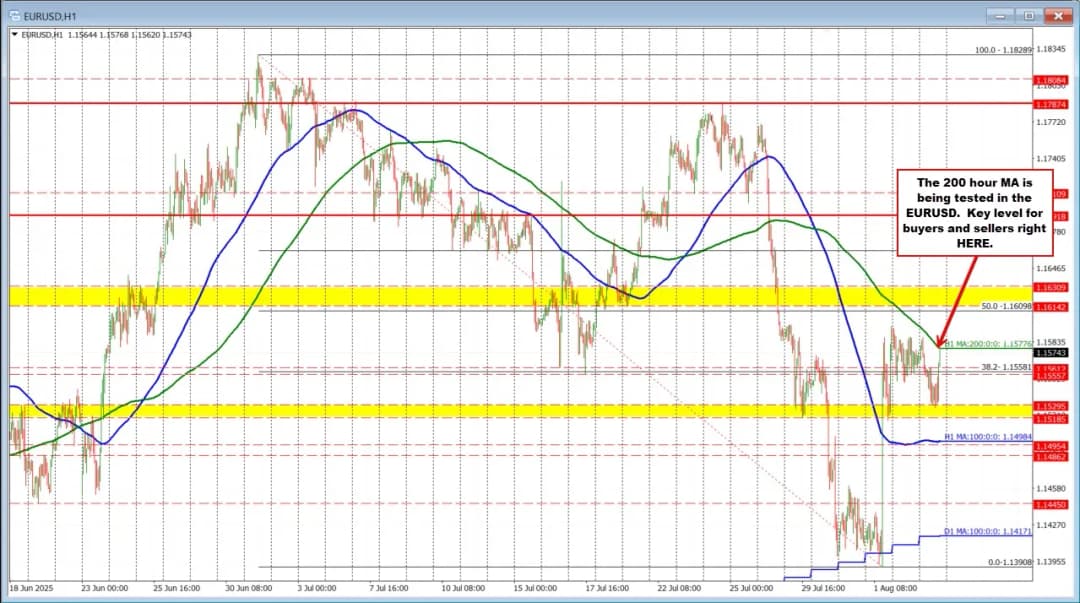
Task: Click the chart window icon in title bar
Action: coord(15,16)
